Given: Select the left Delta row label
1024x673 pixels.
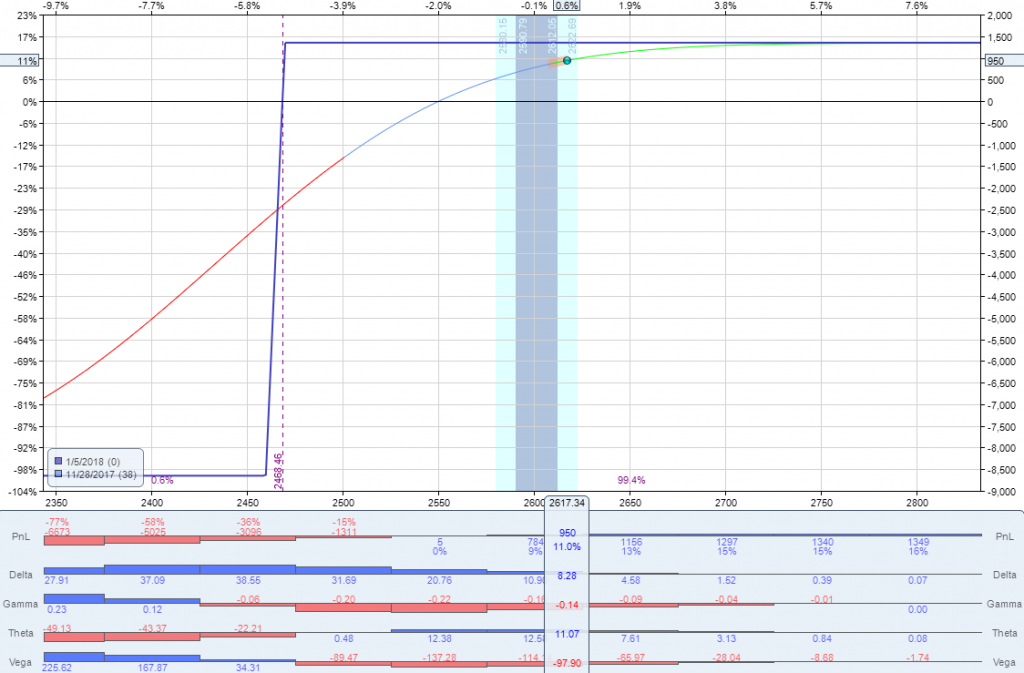Looking at the screenshot, I should (20, 574).
